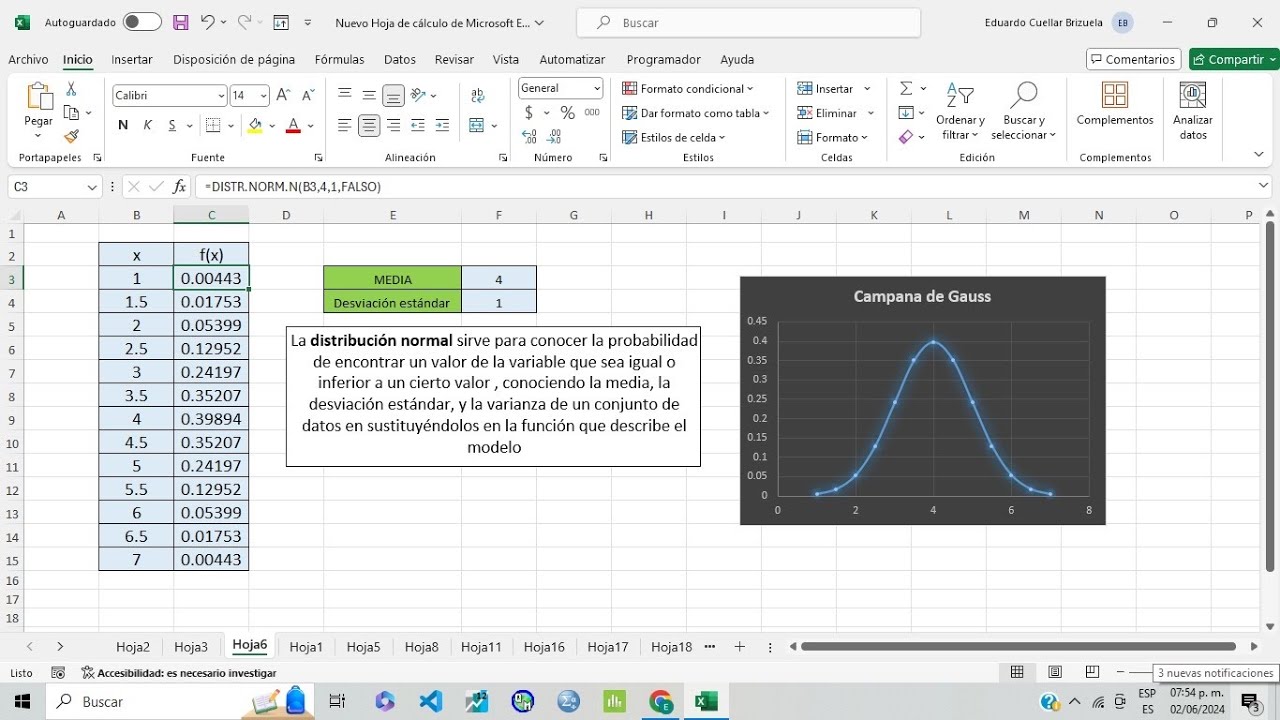1280x720 pixels.
Task: Click the align left icon
Action: 345,125
